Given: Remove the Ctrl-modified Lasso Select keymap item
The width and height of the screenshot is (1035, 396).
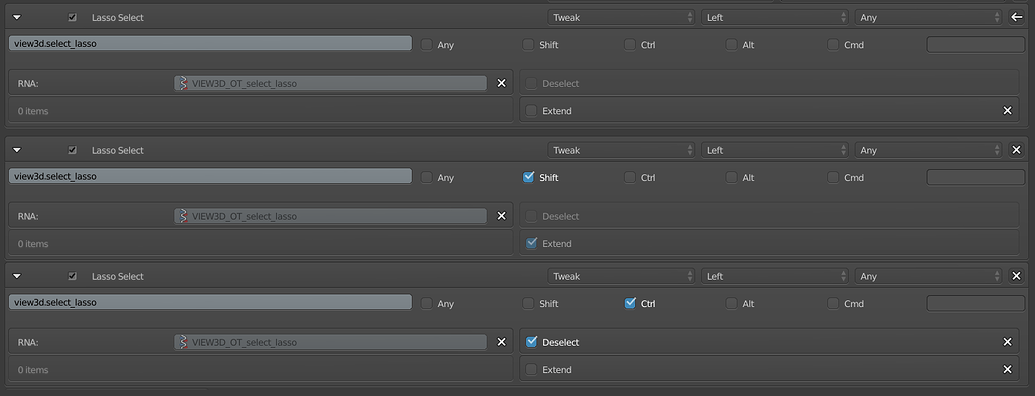Looking at the screenshot, I should (x=1017, y=277).
